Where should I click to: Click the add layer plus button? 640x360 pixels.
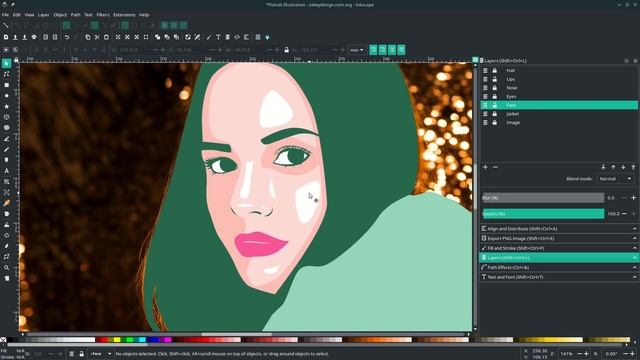coord(485,167)
